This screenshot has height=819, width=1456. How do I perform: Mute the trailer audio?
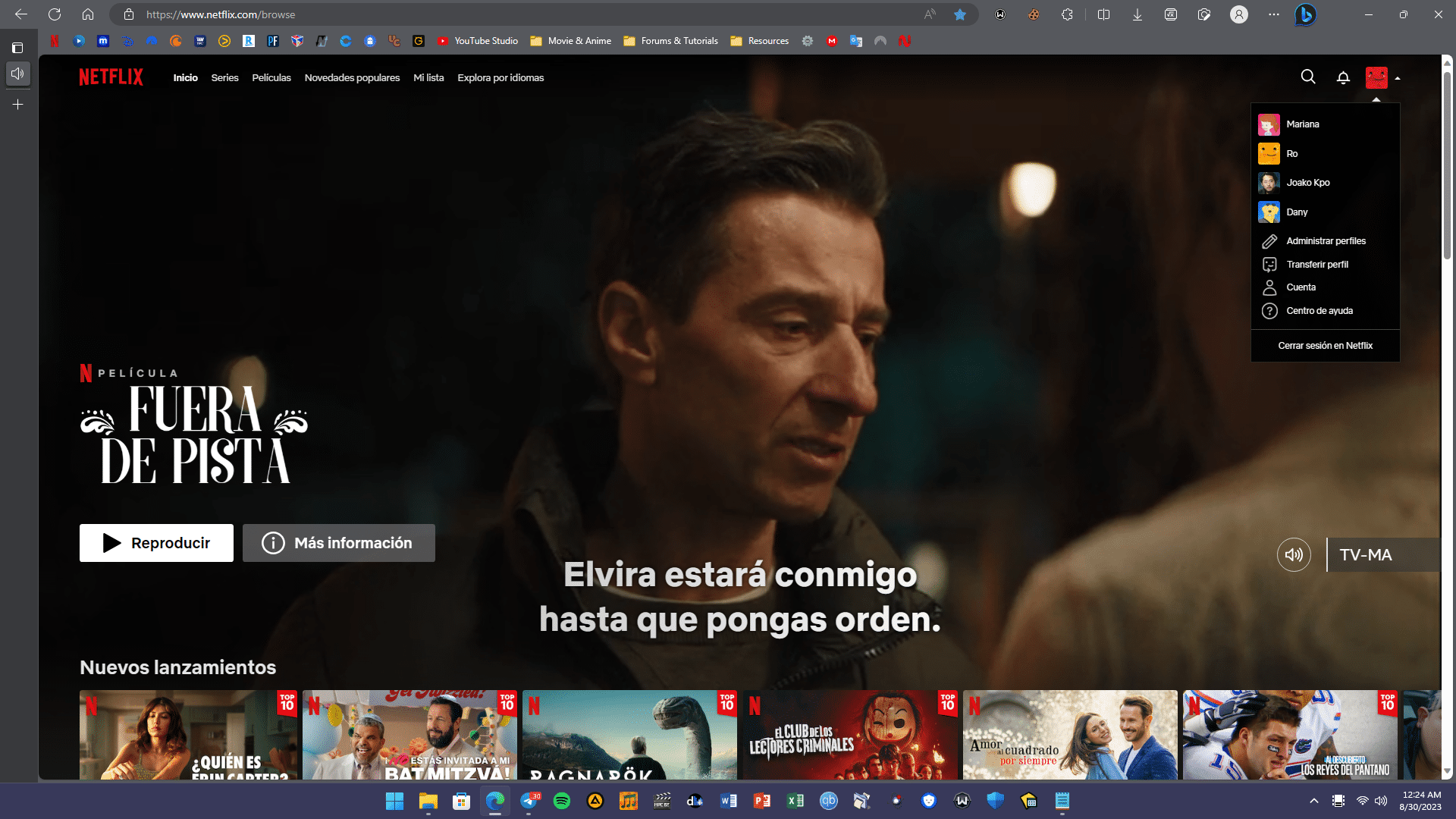point(1294,554)
